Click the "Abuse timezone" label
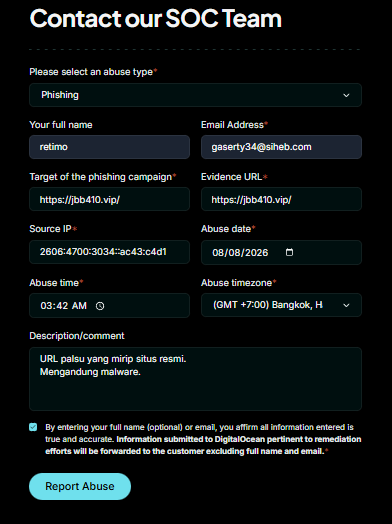The height and width of the screenshot is (524, 392). tap(237, 283)
